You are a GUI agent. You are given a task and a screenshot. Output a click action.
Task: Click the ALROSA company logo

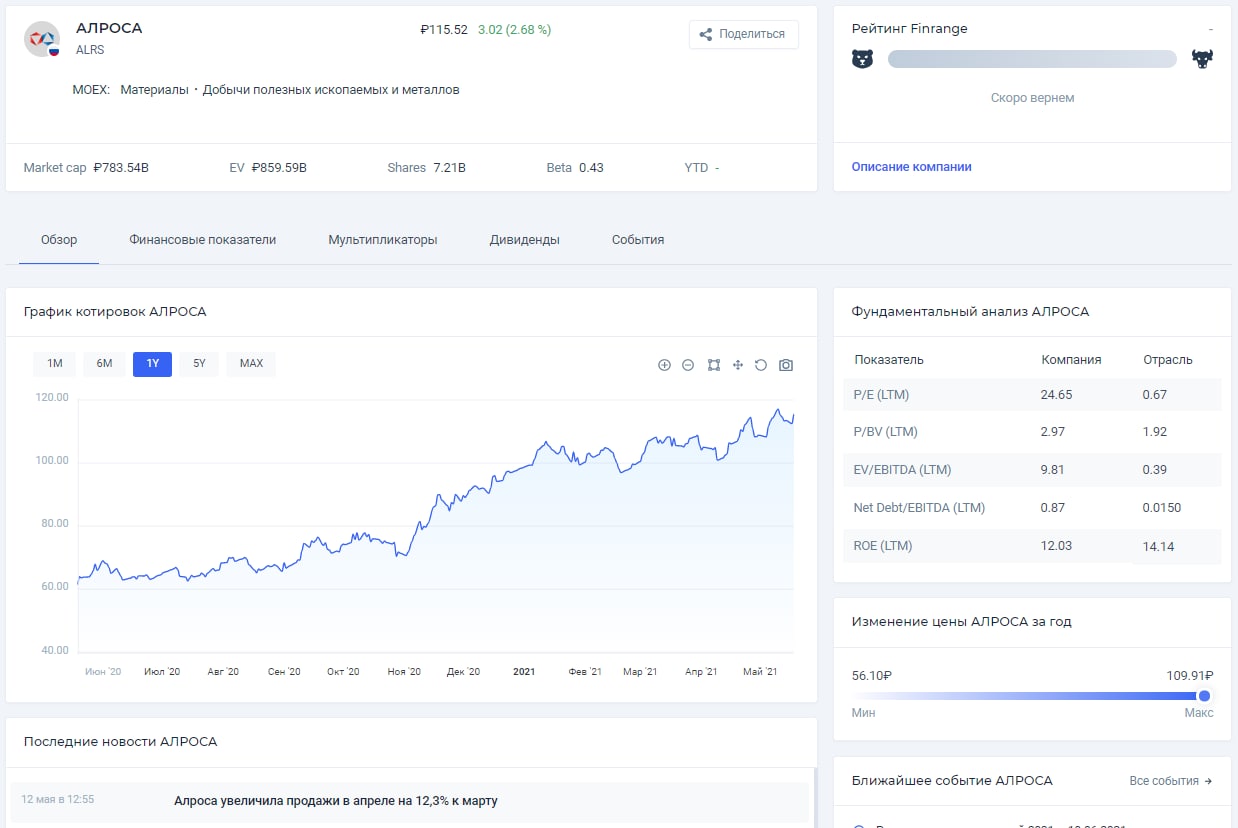tap(42, 38)
